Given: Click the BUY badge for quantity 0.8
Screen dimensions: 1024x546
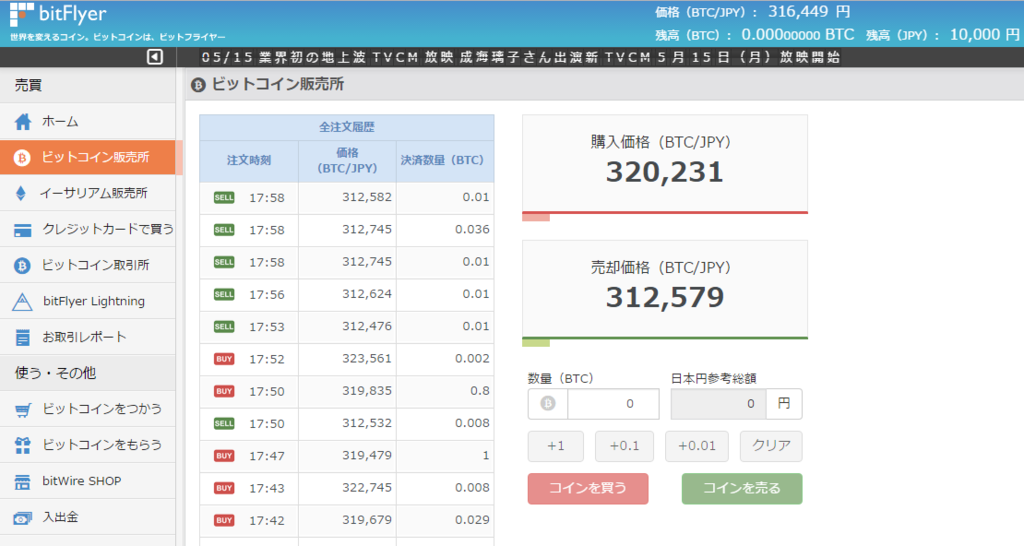Looking at the screenshot, I should tap(224, 391).
